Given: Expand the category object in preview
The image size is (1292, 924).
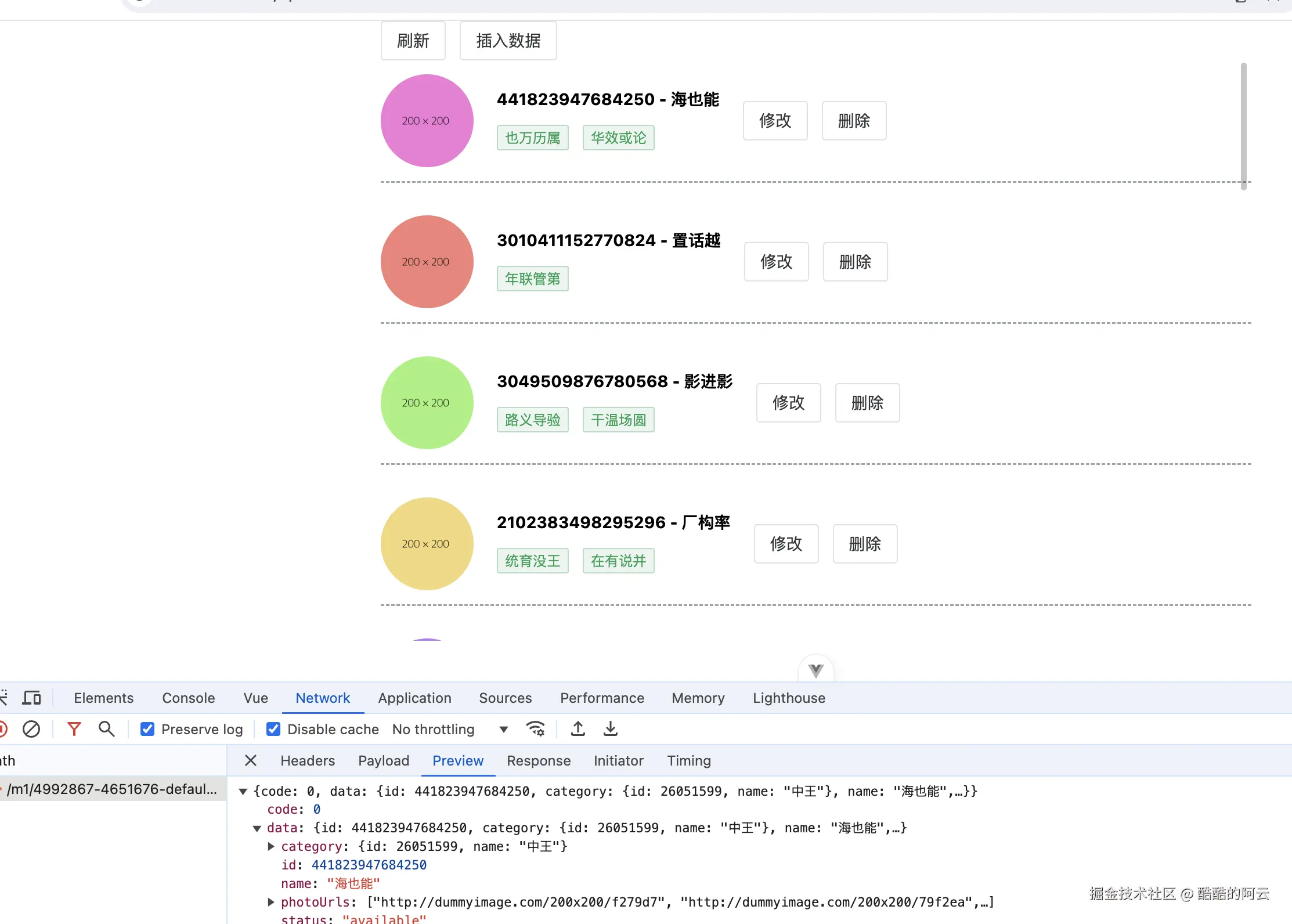Looking at the screenshot, I should [271, 846].
